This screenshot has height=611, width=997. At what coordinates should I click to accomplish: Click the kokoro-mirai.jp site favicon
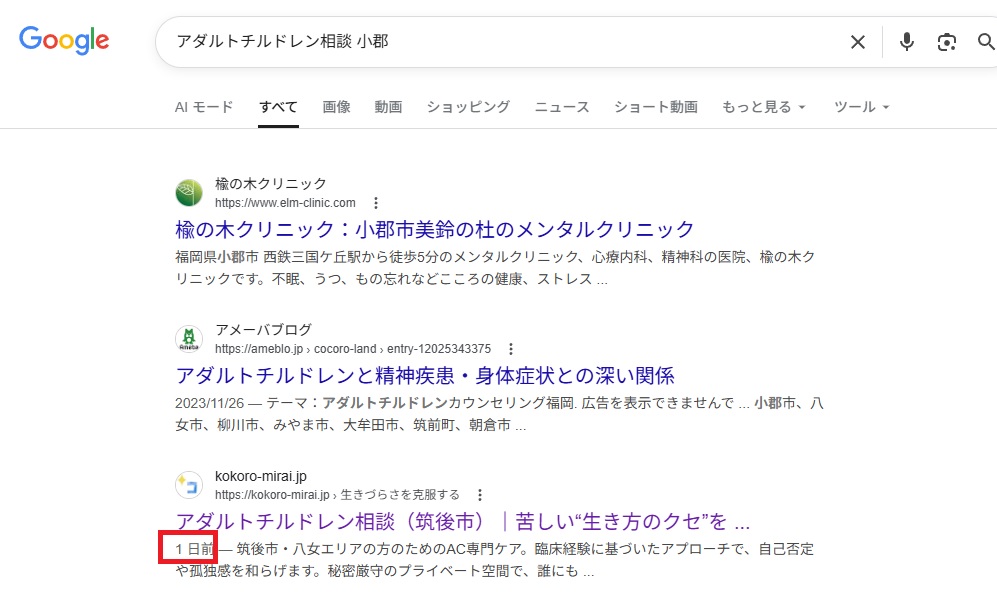click(x=189, y=485)
